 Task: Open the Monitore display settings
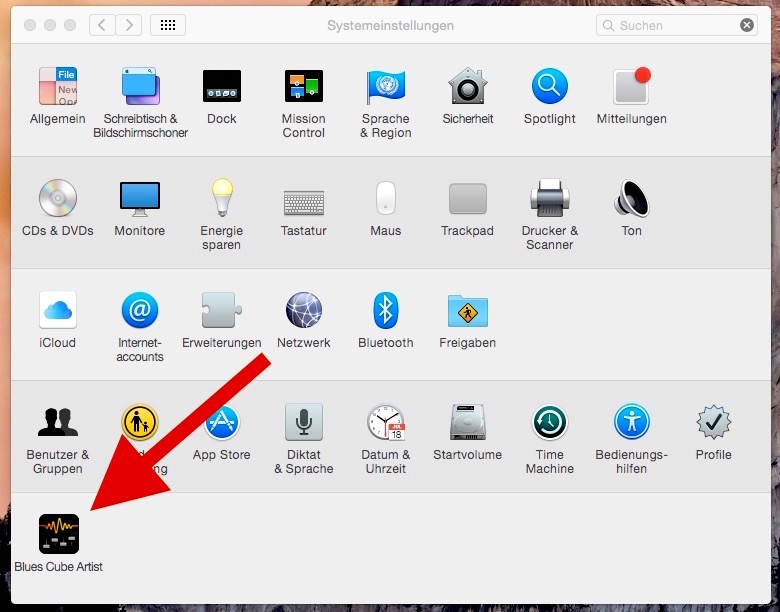coord(140,198)
